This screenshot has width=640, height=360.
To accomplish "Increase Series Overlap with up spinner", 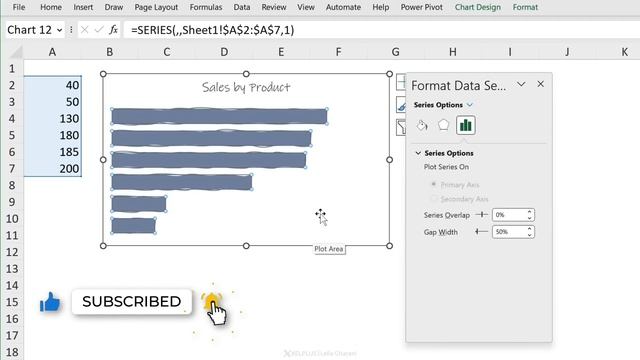I will pos(529,212).
